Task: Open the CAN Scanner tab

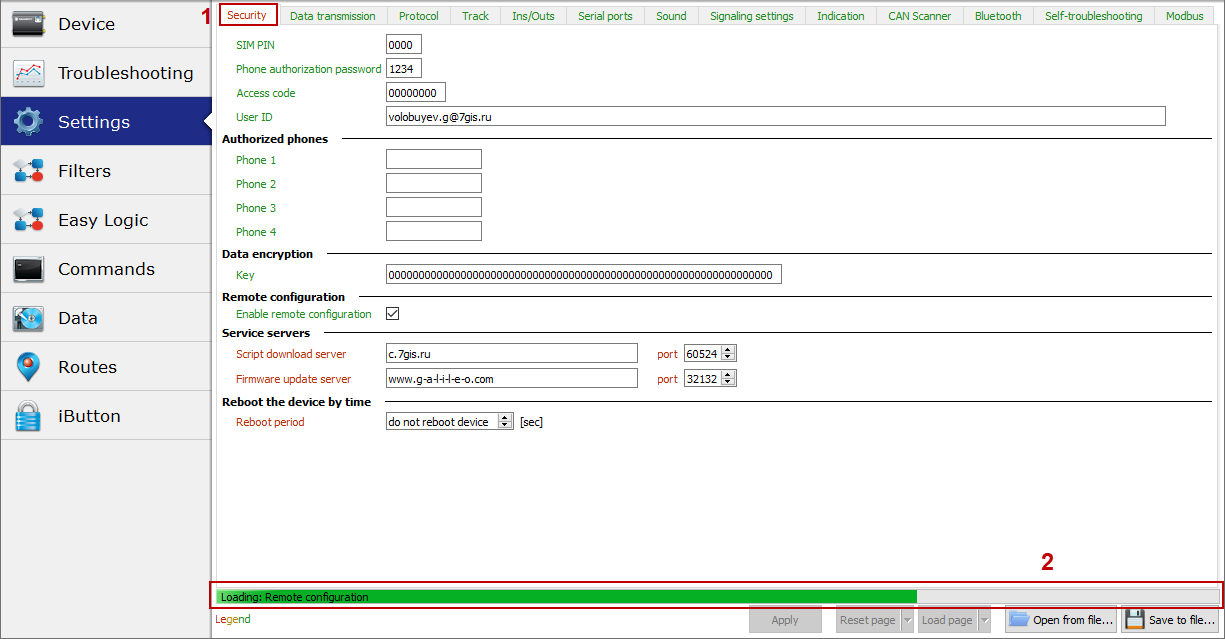Action: pos(920,16)
